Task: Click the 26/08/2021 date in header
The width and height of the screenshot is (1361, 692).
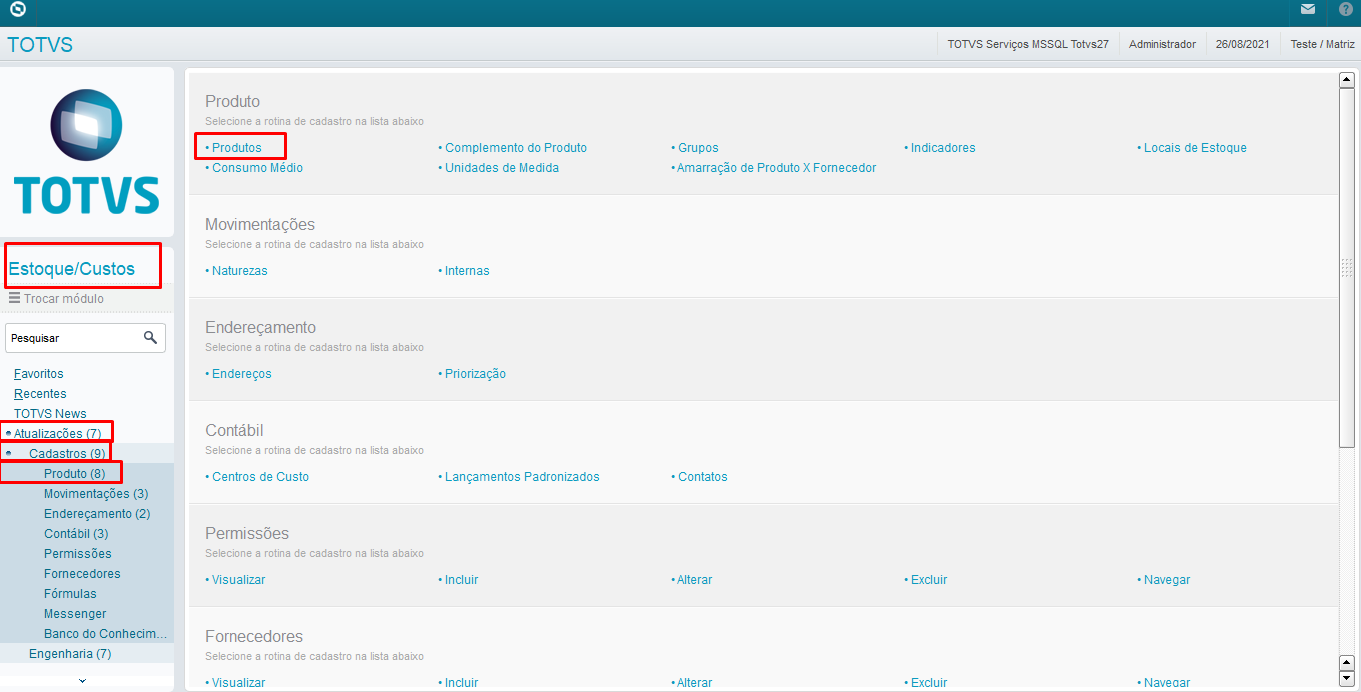Action: [x=1243, y=44]
